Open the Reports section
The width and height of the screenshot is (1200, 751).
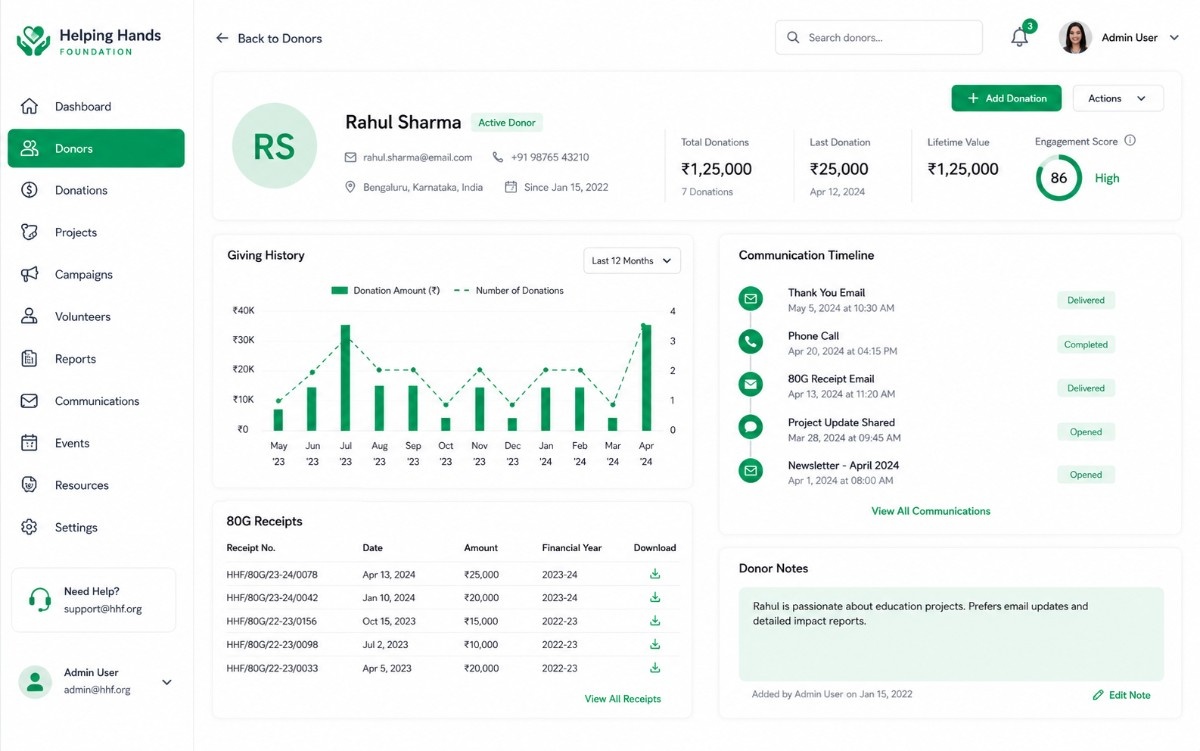pos(96,359)
